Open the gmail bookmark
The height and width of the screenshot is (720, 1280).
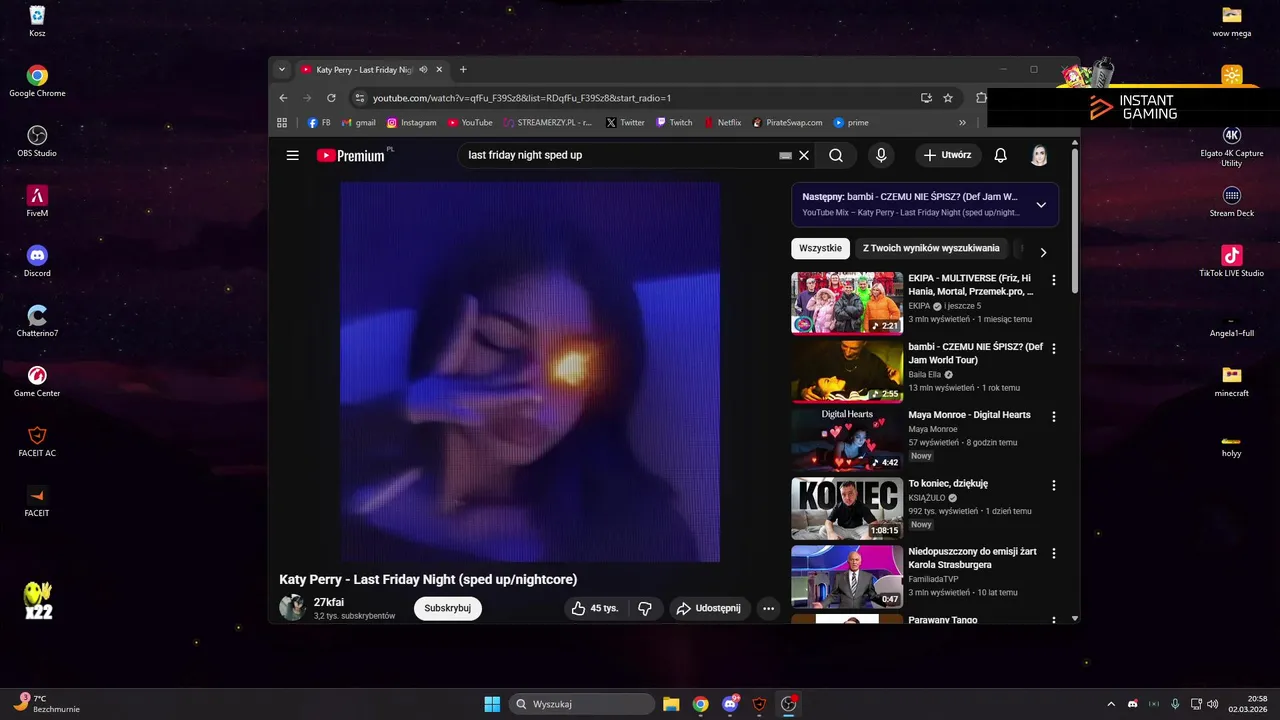coord(358,123)
